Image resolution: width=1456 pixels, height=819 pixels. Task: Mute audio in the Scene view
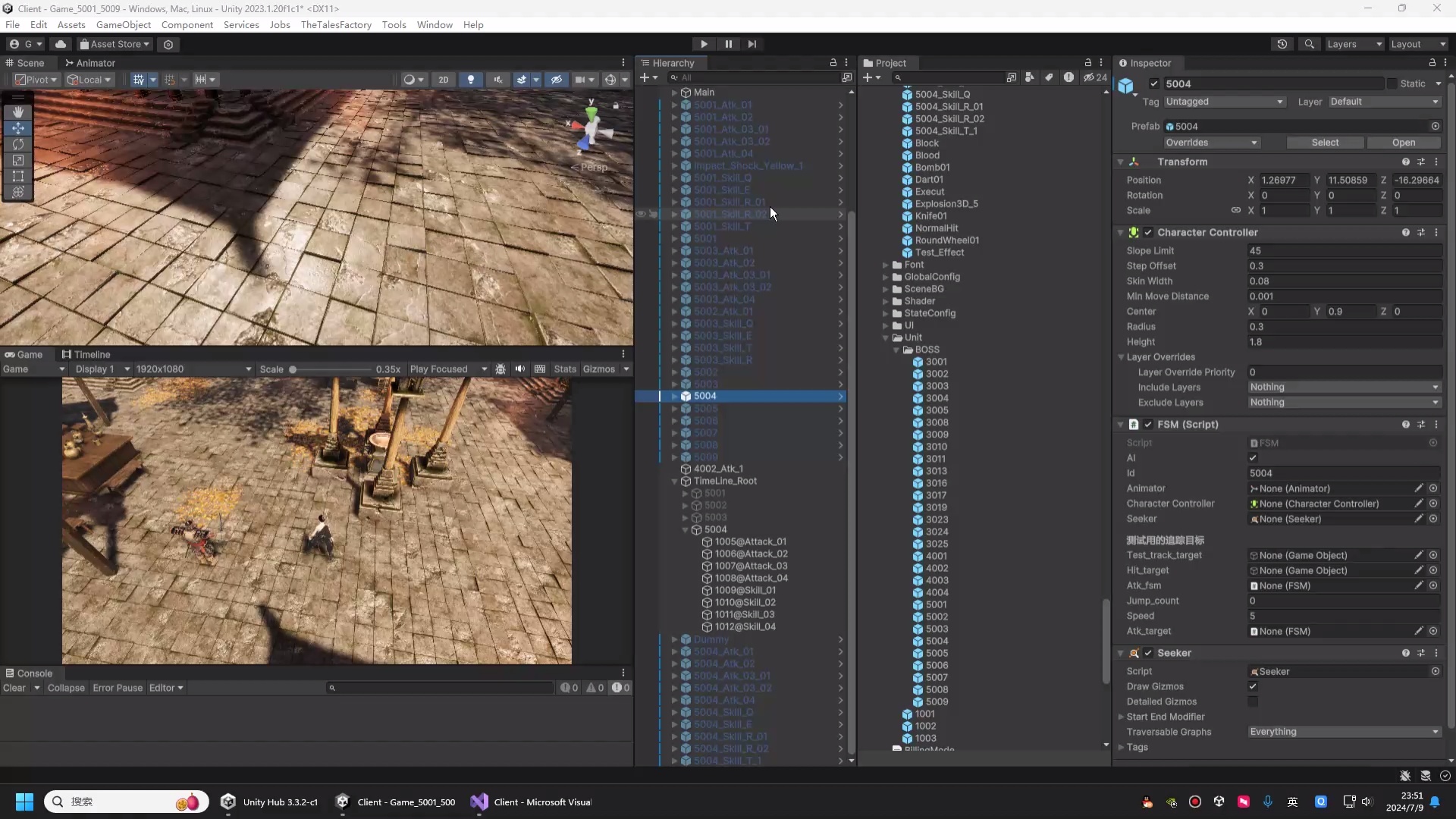498,79
